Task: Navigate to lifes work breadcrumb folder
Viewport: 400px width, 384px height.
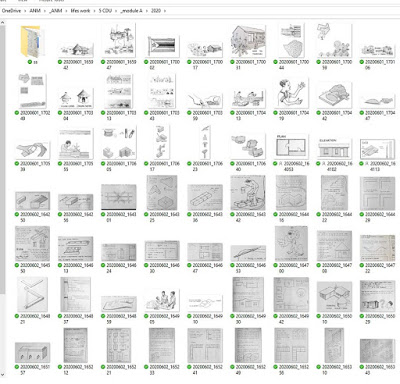Action: [80, 11]
